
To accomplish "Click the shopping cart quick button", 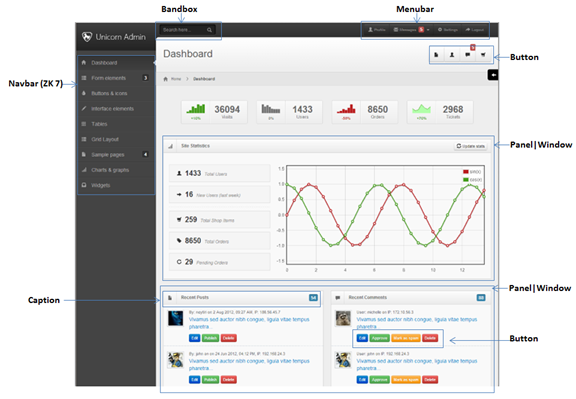I will (x=483, y=55).
